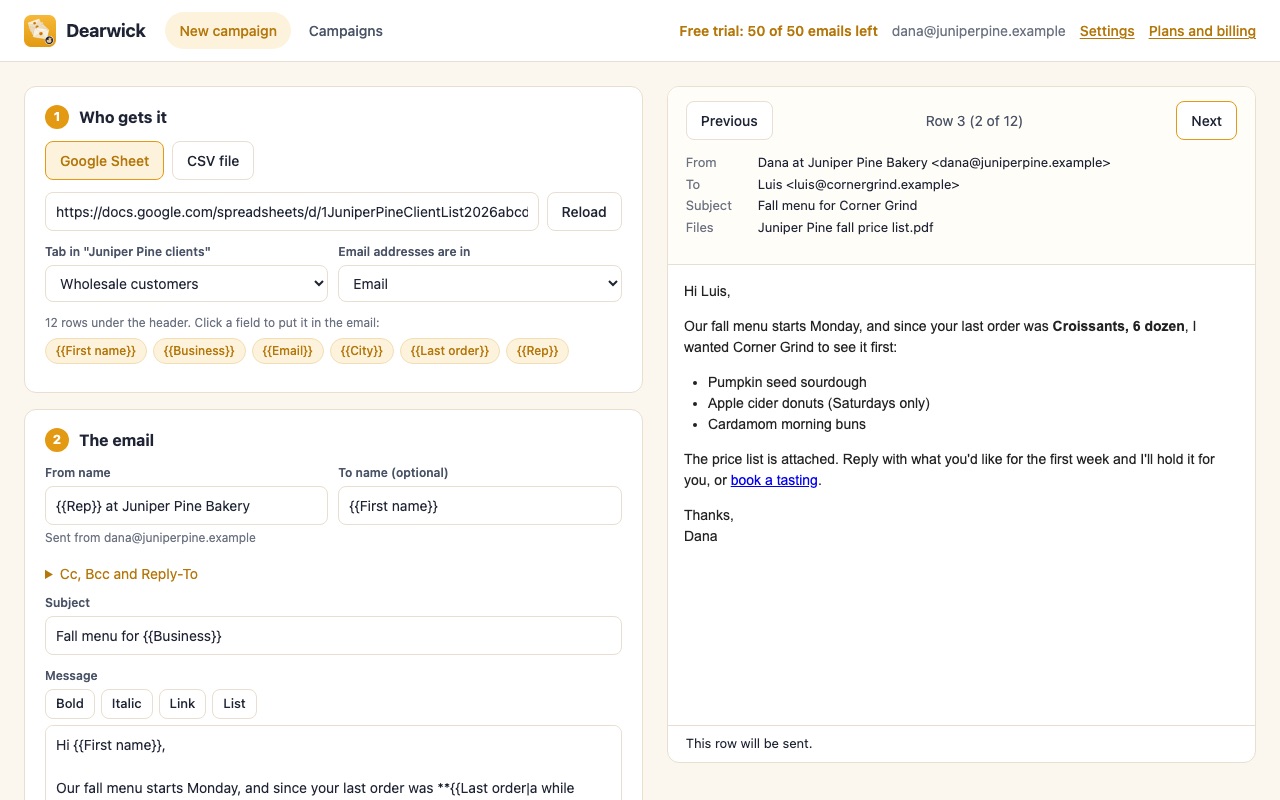Select the Google Sheet source option
This screenshot has width=1280, height=800.
point(104,160)
